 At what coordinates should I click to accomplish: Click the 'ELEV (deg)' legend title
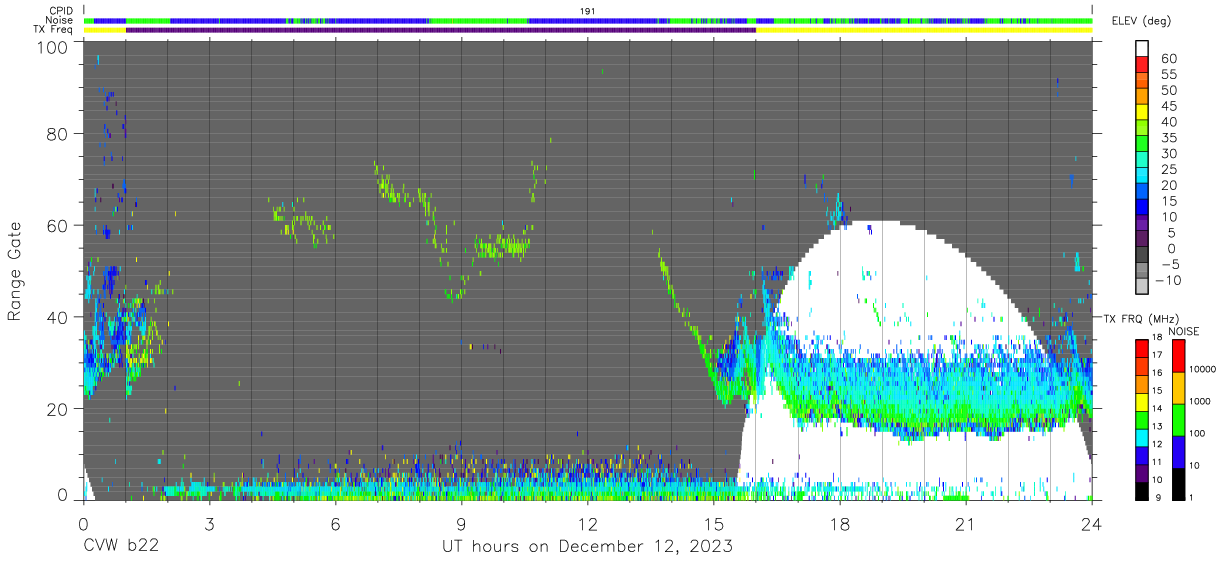(x=1142, y=21)
